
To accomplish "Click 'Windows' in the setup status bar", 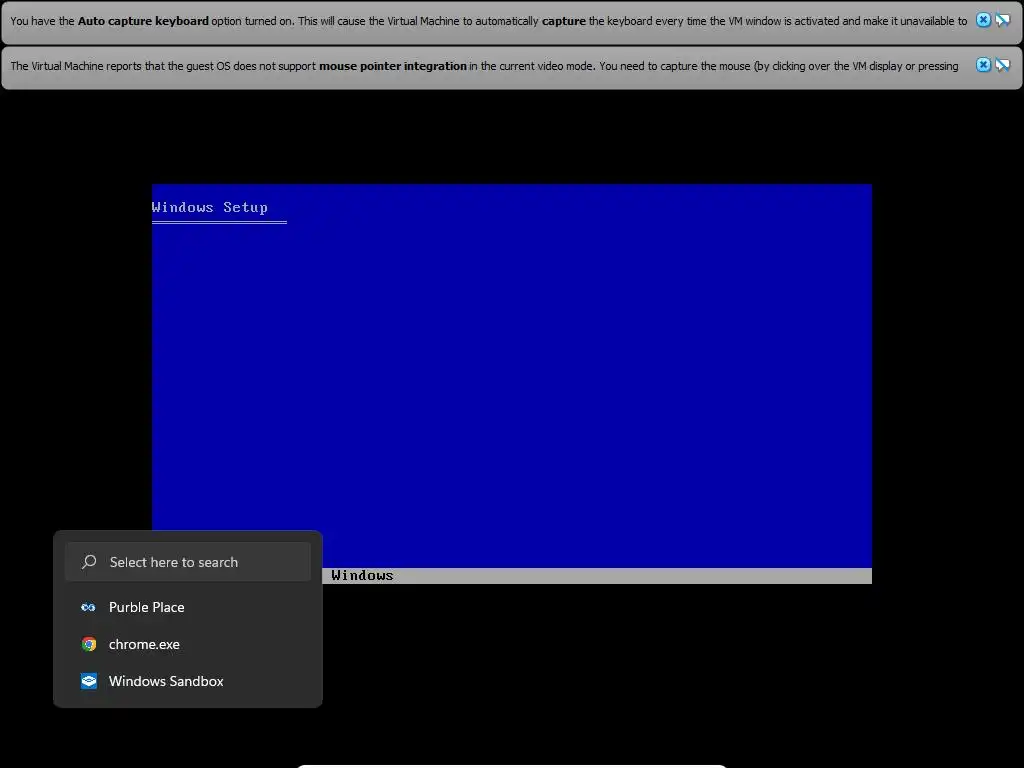I will tap(362, 575).
